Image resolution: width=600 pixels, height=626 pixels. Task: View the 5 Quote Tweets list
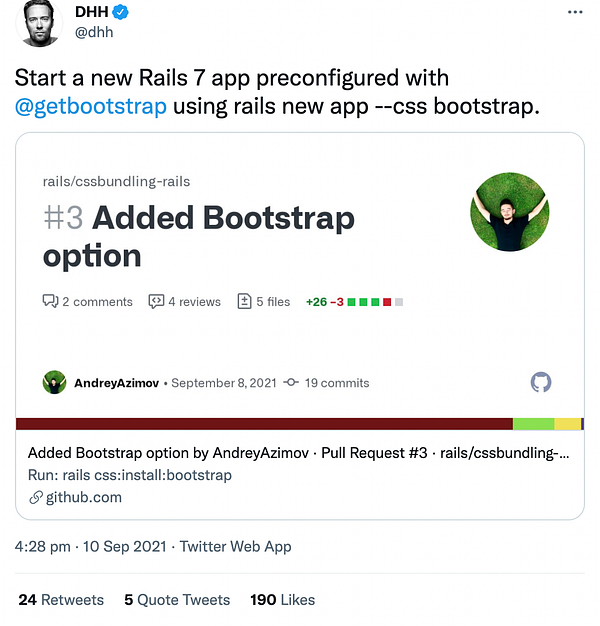[x=177, y=600]
